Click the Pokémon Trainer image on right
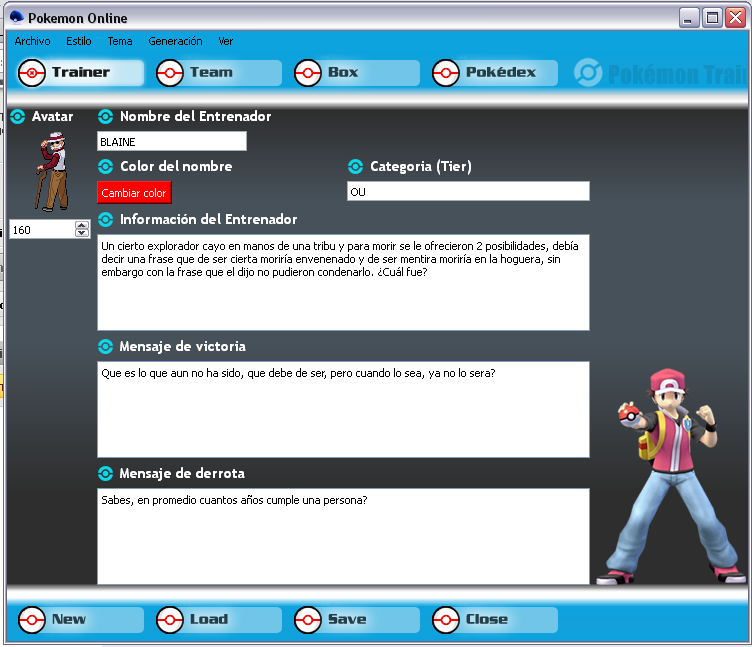Viewport: 752px width, 647px height. tap(671, 476)
